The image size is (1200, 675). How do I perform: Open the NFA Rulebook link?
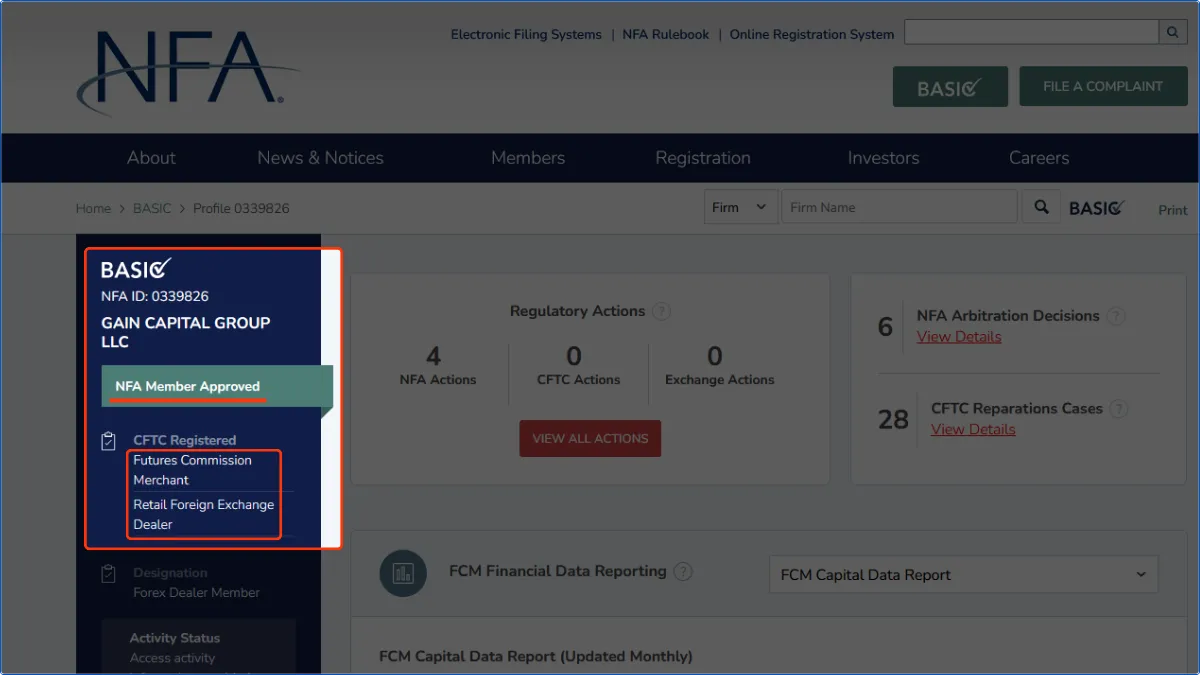click(665, 34)
